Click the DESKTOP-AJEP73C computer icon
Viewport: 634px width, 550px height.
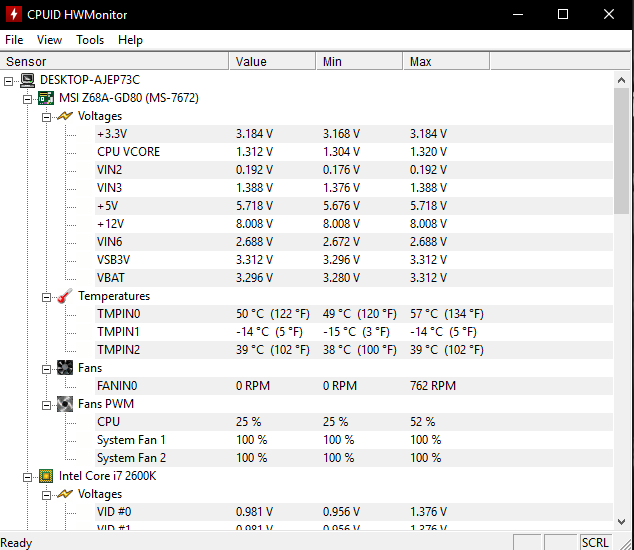pyautogui.click(x=27, y=80)
